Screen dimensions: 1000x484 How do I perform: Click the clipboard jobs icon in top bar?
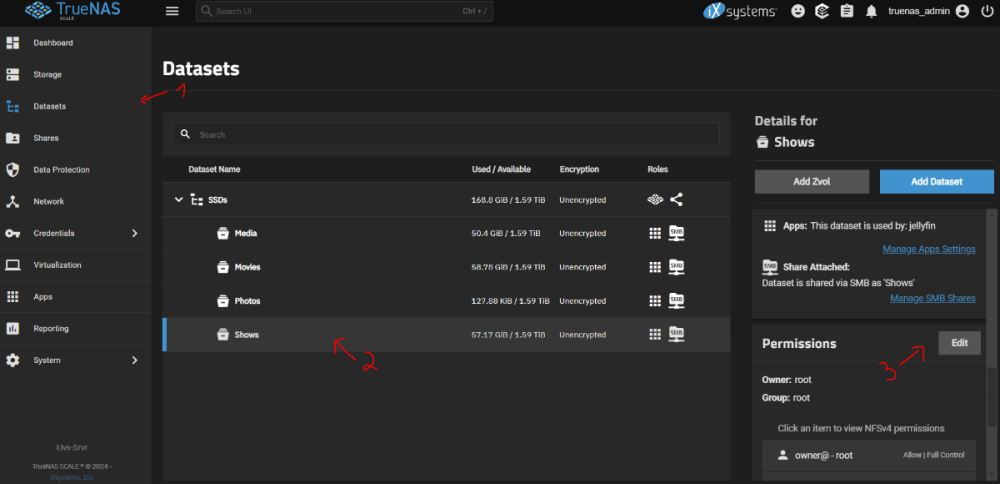(x=847, y=12)
